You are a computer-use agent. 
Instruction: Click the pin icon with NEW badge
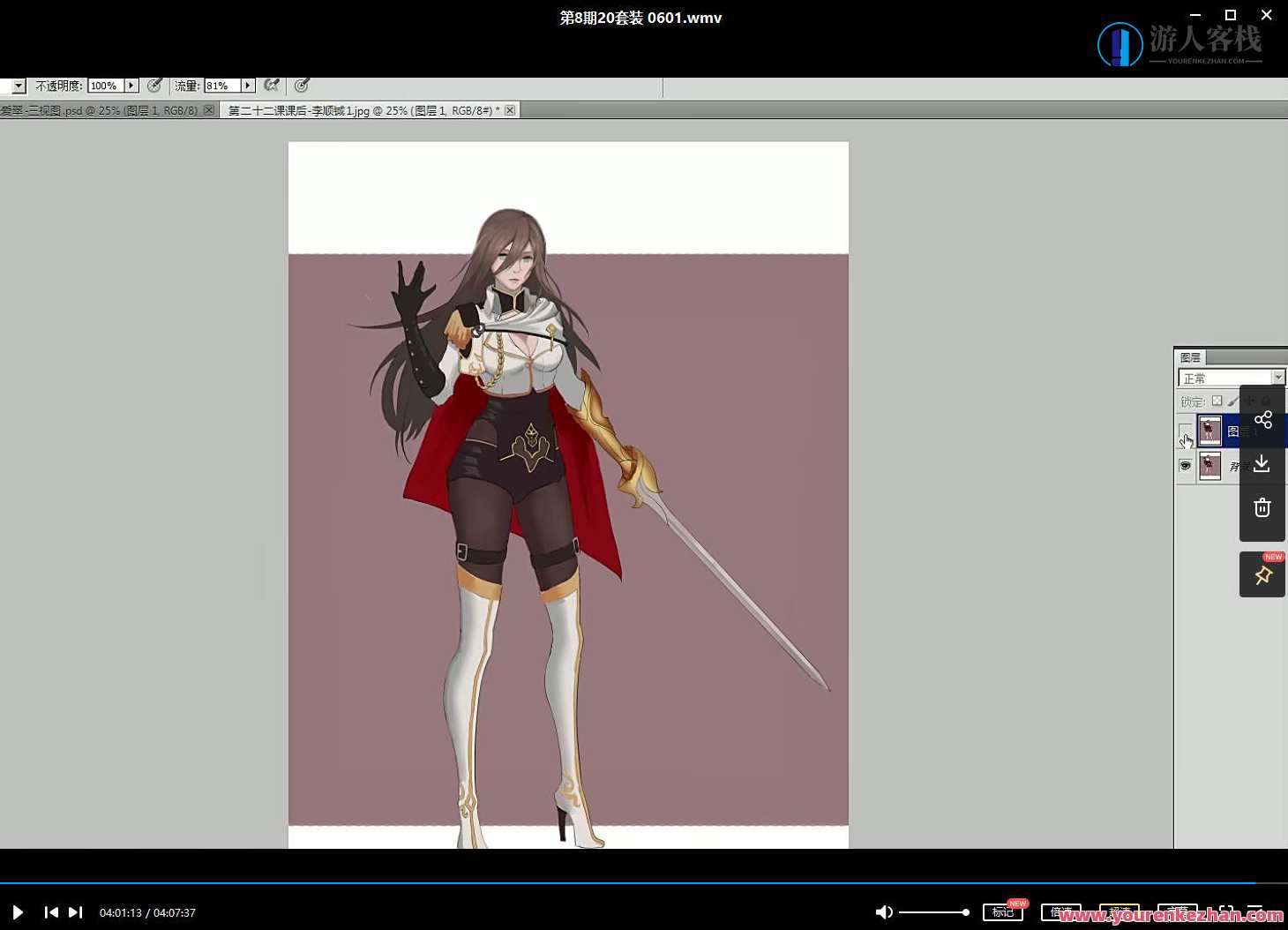pyautogui.click(x=1262, y=576)
